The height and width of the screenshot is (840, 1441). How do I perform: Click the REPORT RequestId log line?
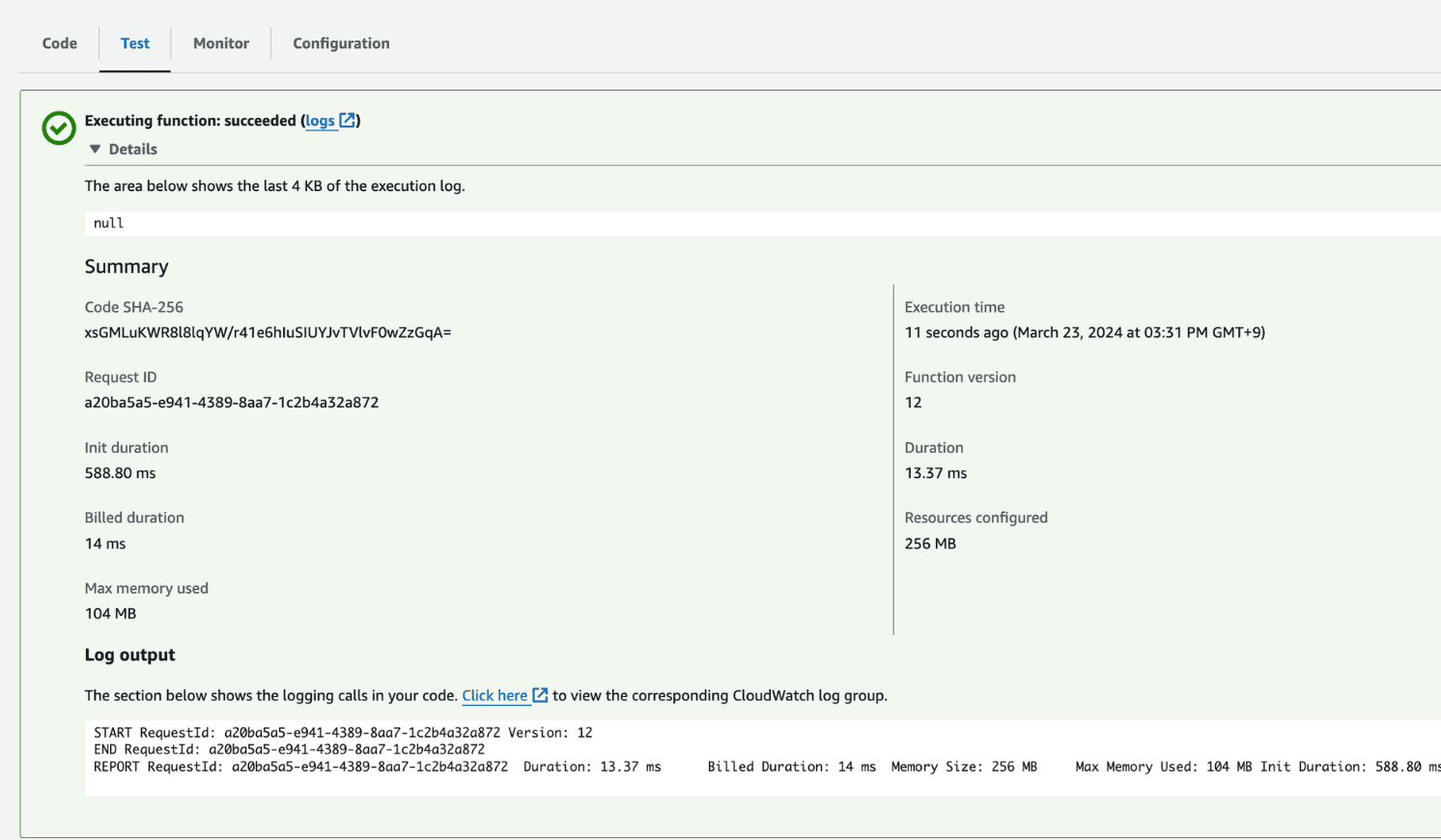(x=377, y=767)
